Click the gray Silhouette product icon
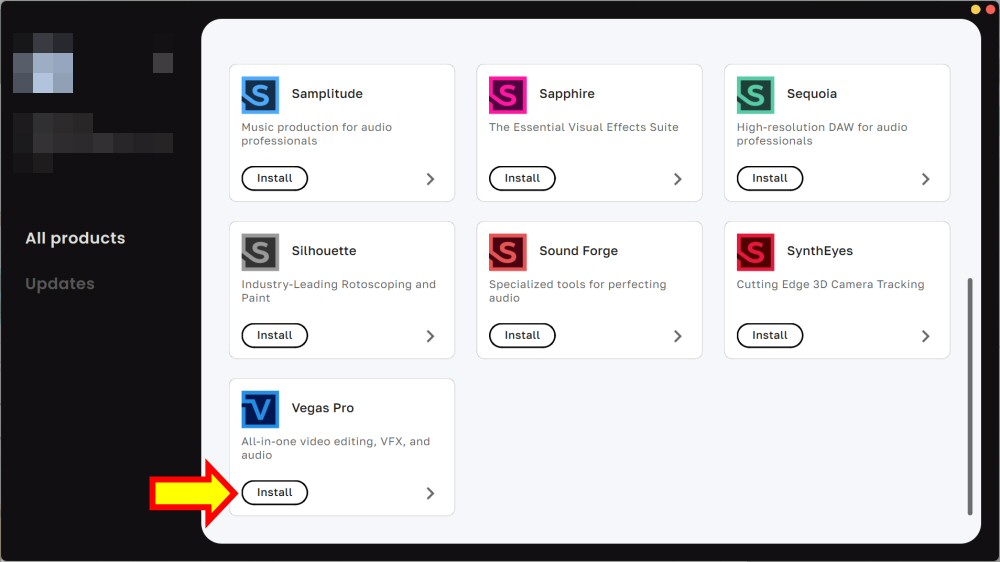The image size is (1000, 562). coord(260,252)
